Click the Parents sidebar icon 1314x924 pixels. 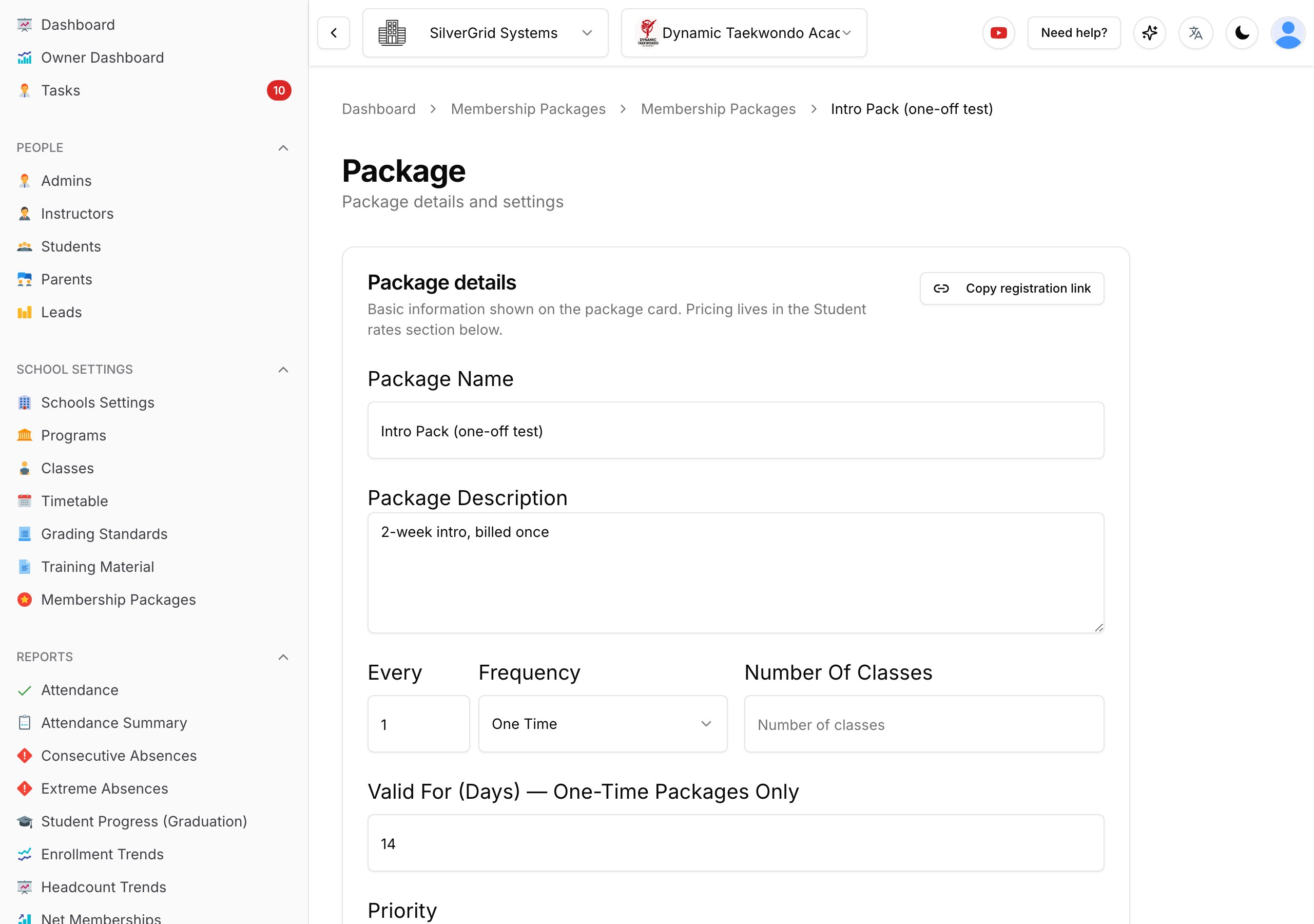click(24, 279)
